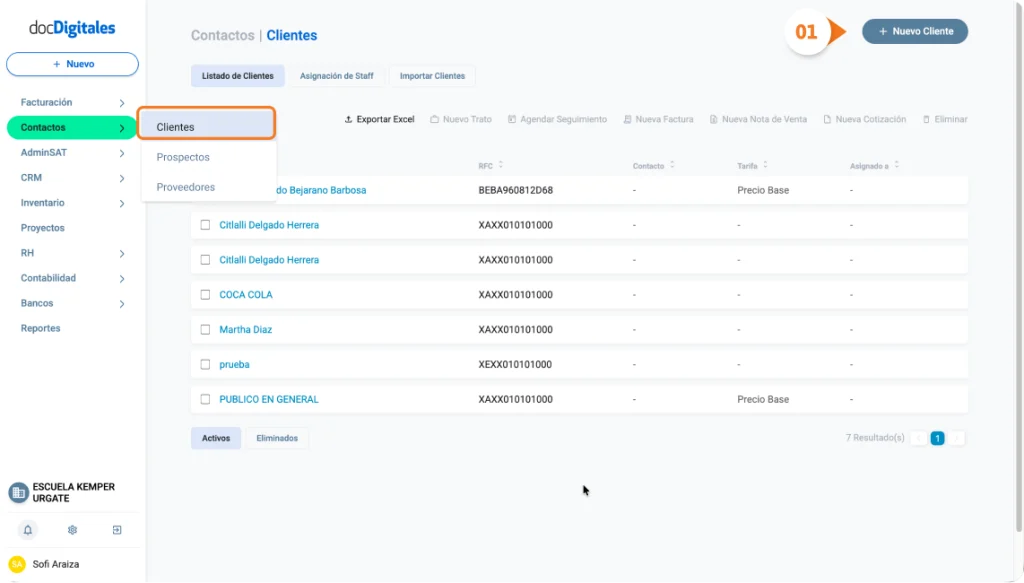Image resolution: width=1024 pixels, height=583 pixels.
Task: Click Precio Base in PUBLICO EN GENERAL row
Action: [x=763, y=399]
